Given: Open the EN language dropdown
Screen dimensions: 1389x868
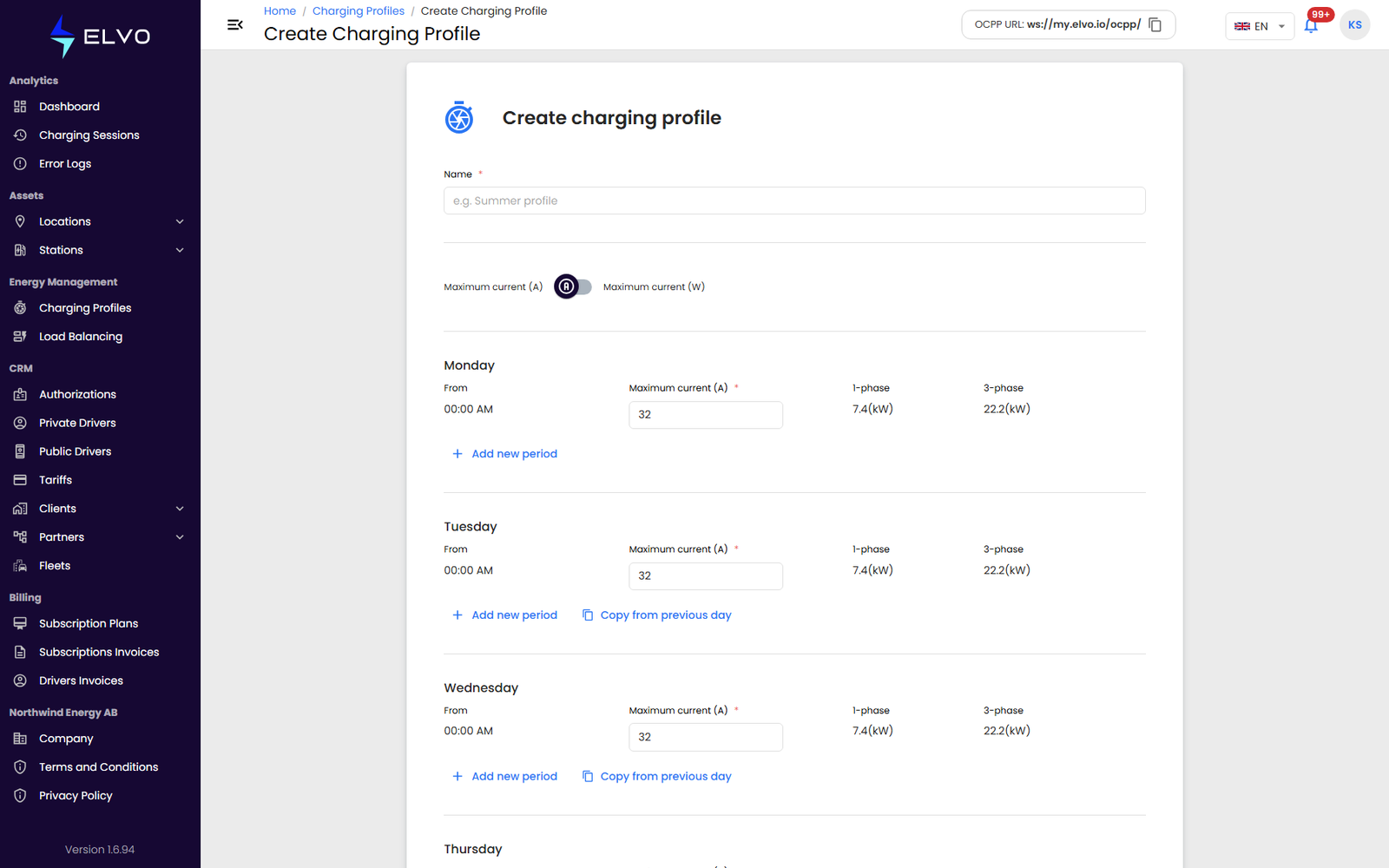Looking at the screenshot, I should coord(1260,26).
